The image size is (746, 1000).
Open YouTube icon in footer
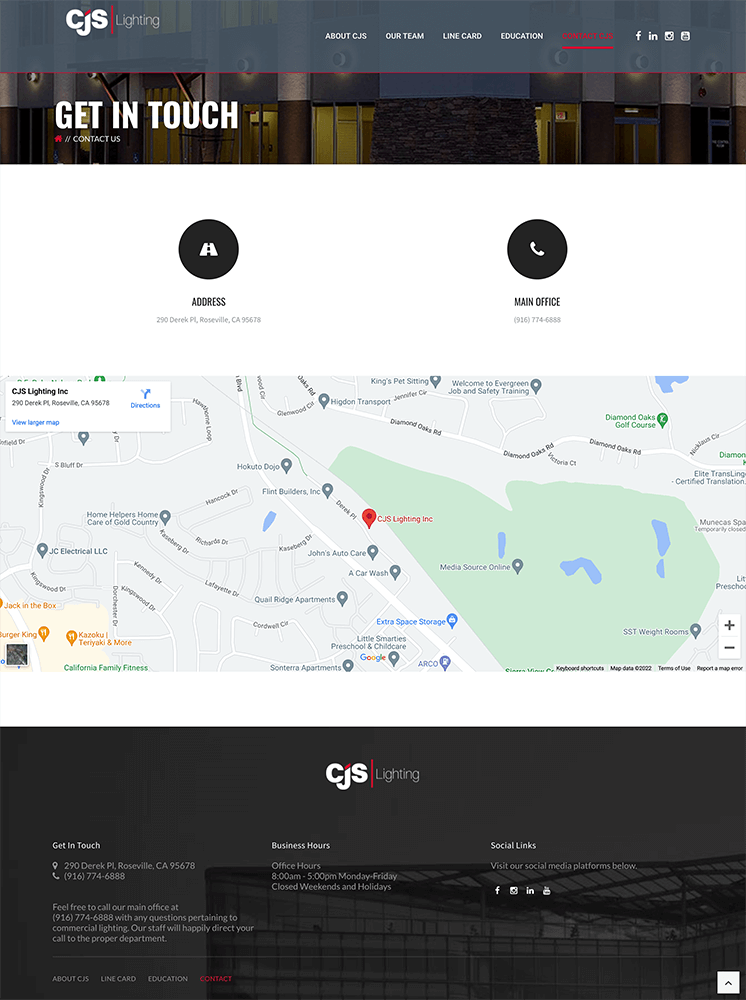click(x=546, y=890)
